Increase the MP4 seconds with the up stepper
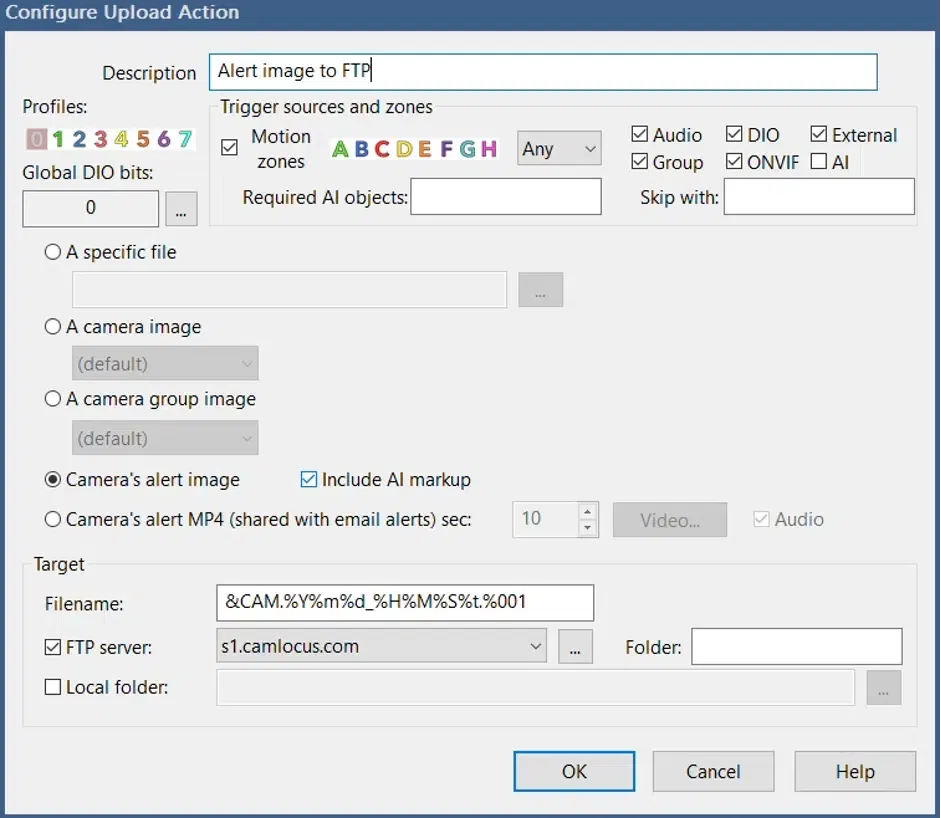This screenshot has height=818, width=941. click(587, 512)
